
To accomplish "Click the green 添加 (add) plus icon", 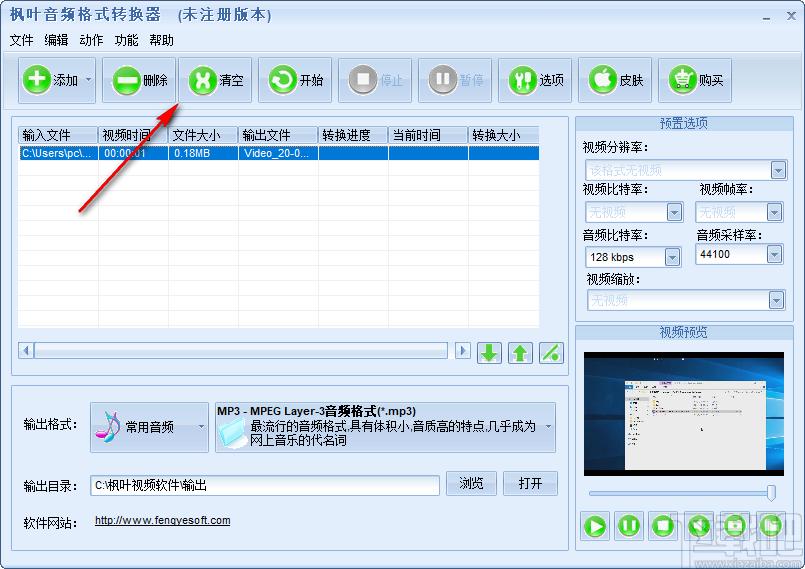I will pyautogui.click(x=36, y=80).
